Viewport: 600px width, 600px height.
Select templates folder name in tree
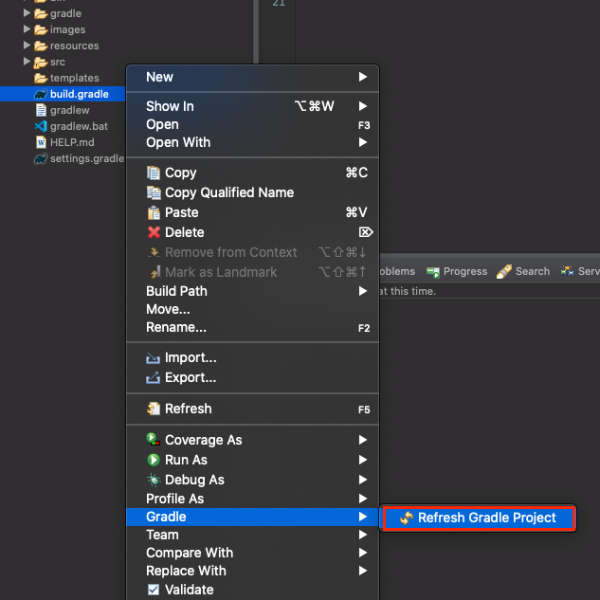click(75, 78)
